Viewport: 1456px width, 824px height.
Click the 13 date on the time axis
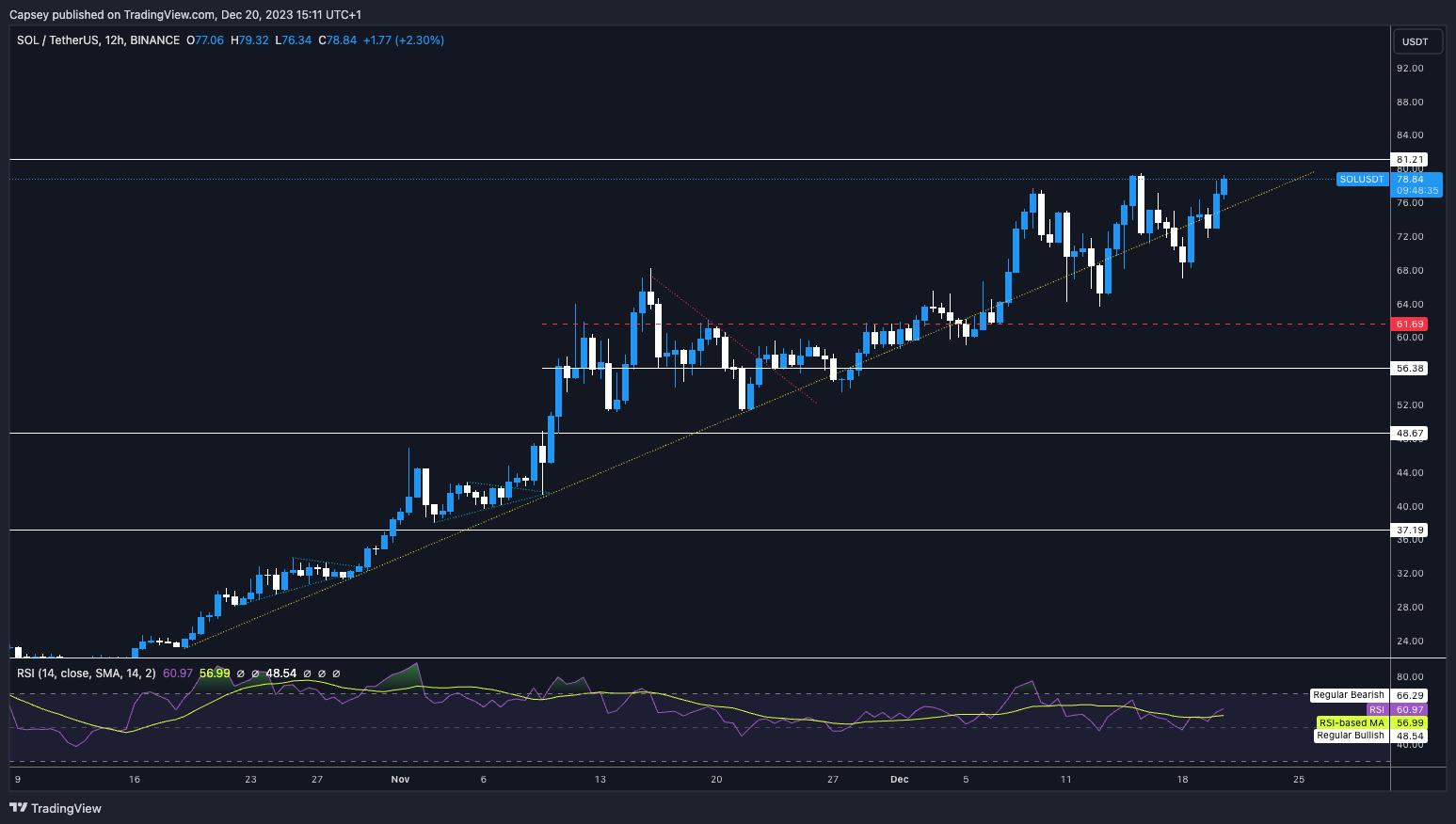pyautogui.click(x=600, y=780)
